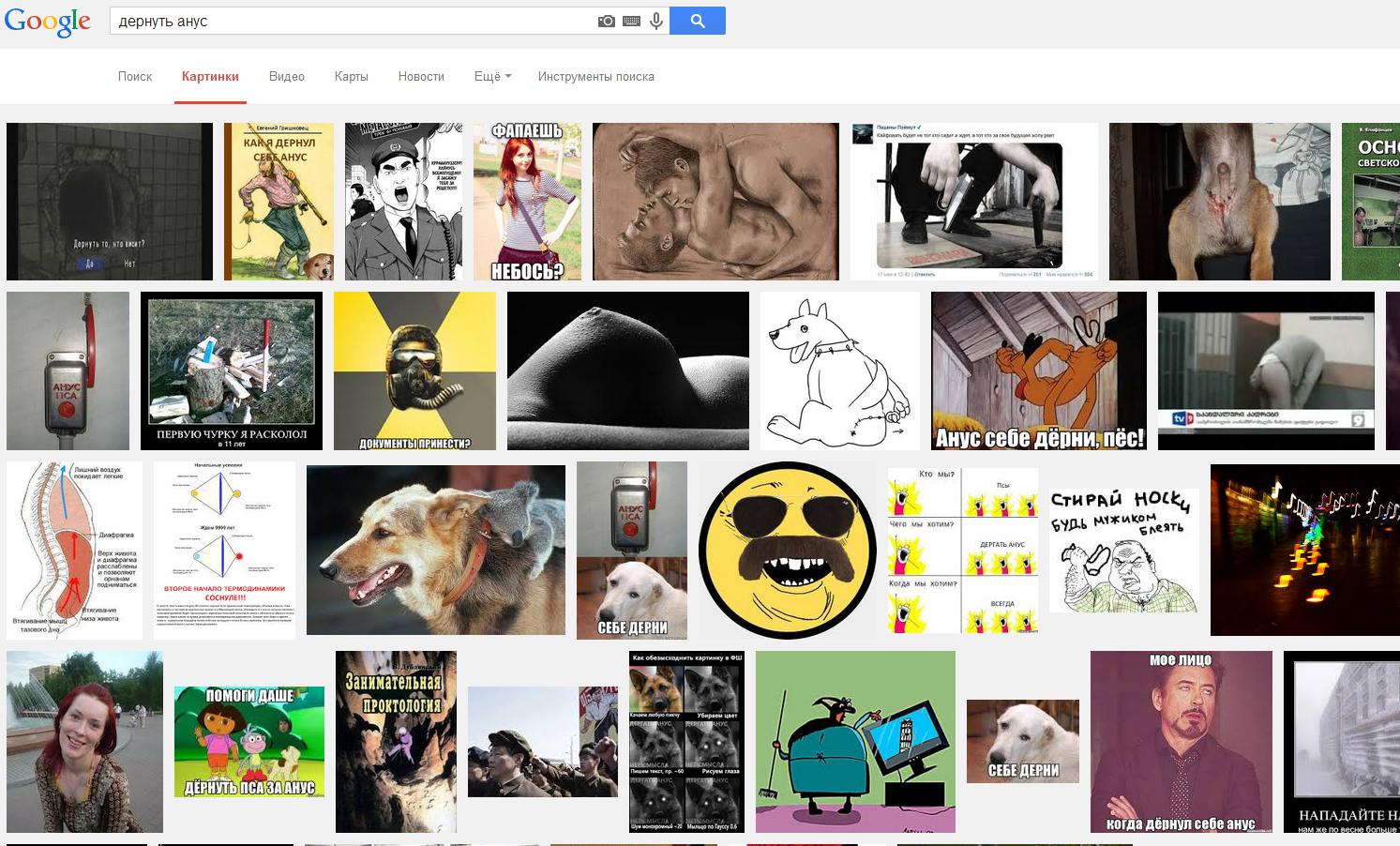The image size is (1400, 846).
Task: Open the "ВТОРОЕ НАЧАЛО ТЕРМОДИНАМИКИ" diagram thumbnail
Action: coord(224,551)
